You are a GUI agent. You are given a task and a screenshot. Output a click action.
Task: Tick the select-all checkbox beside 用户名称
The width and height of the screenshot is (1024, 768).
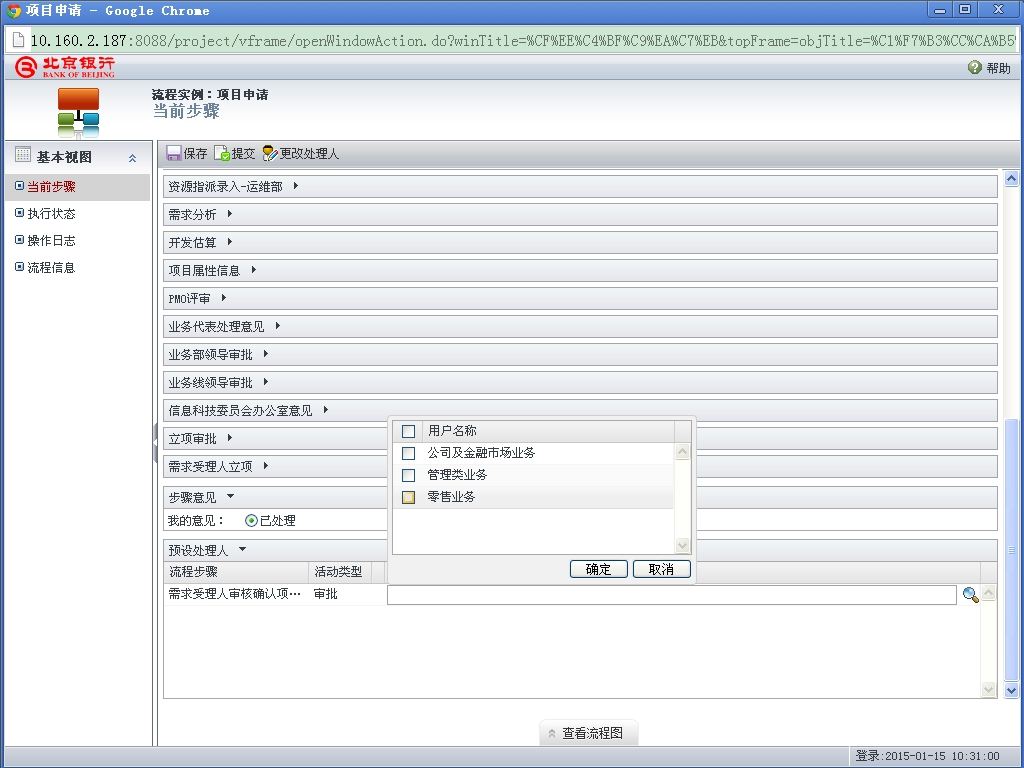[408, 431]
